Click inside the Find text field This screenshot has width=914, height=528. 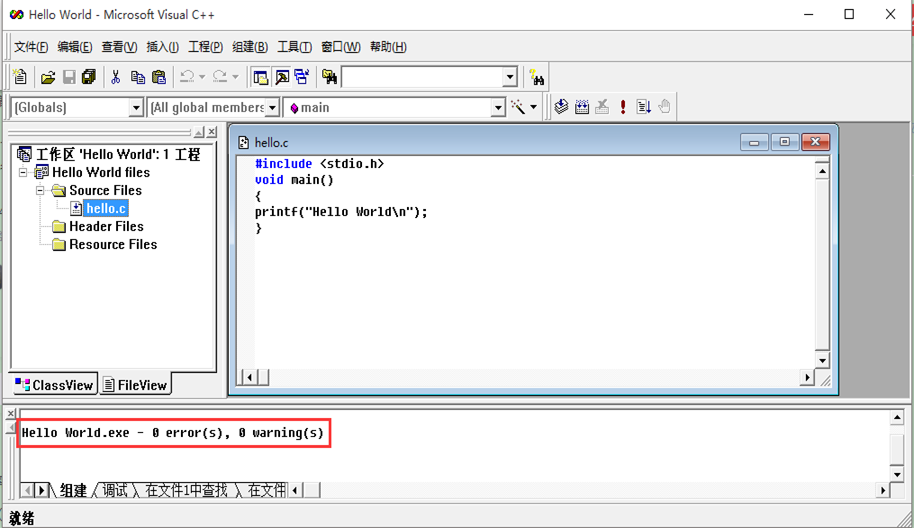click(423, 77)
